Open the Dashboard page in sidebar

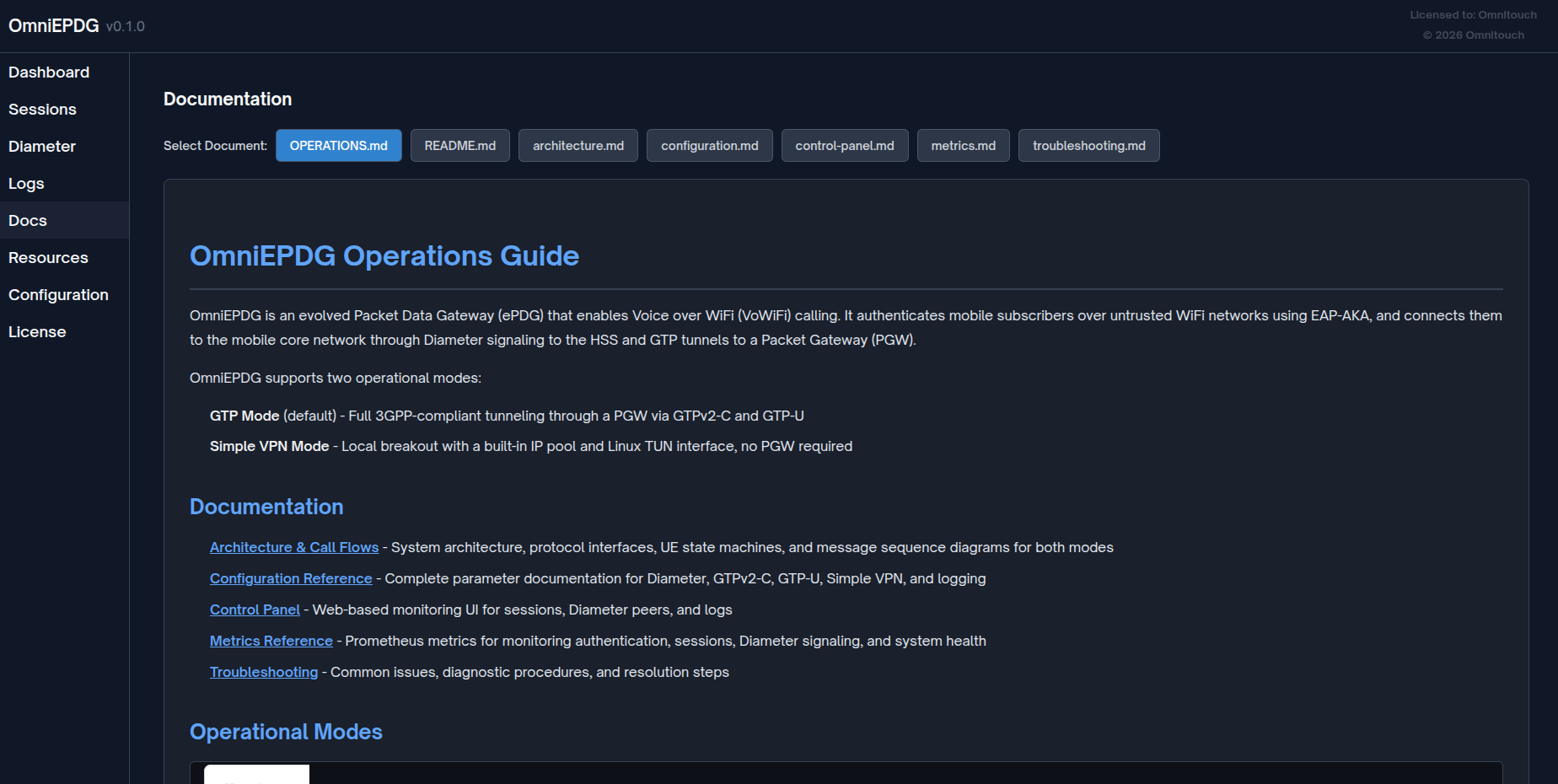[x=49, y=72]
